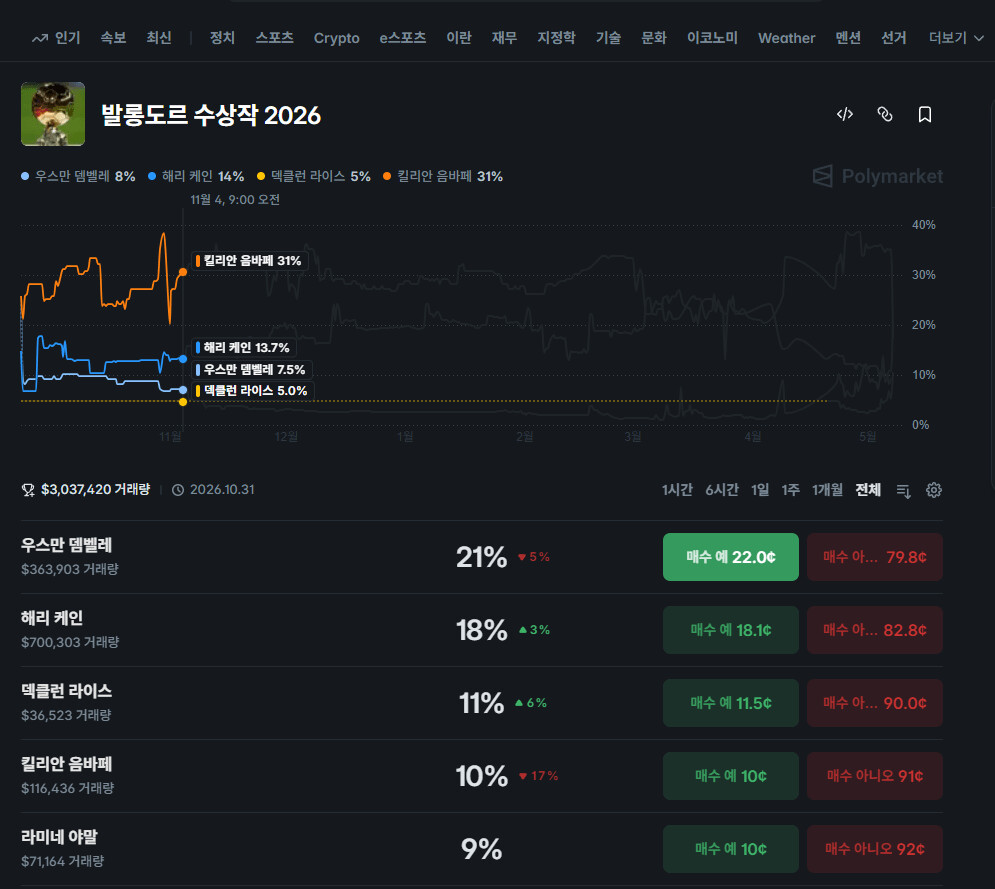This screenshot has width=995, height=889.
Task: Go to the e스포츠 category
Action: pyautogui.click(x=402, y=38)
